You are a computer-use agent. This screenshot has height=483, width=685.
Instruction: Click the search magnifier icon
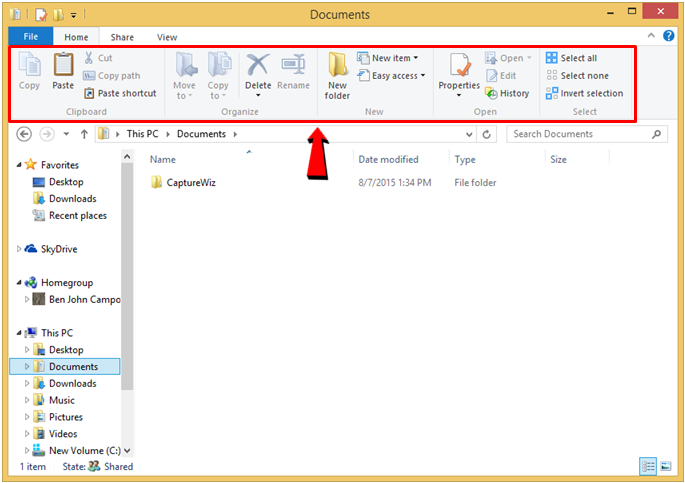[657, 134]
